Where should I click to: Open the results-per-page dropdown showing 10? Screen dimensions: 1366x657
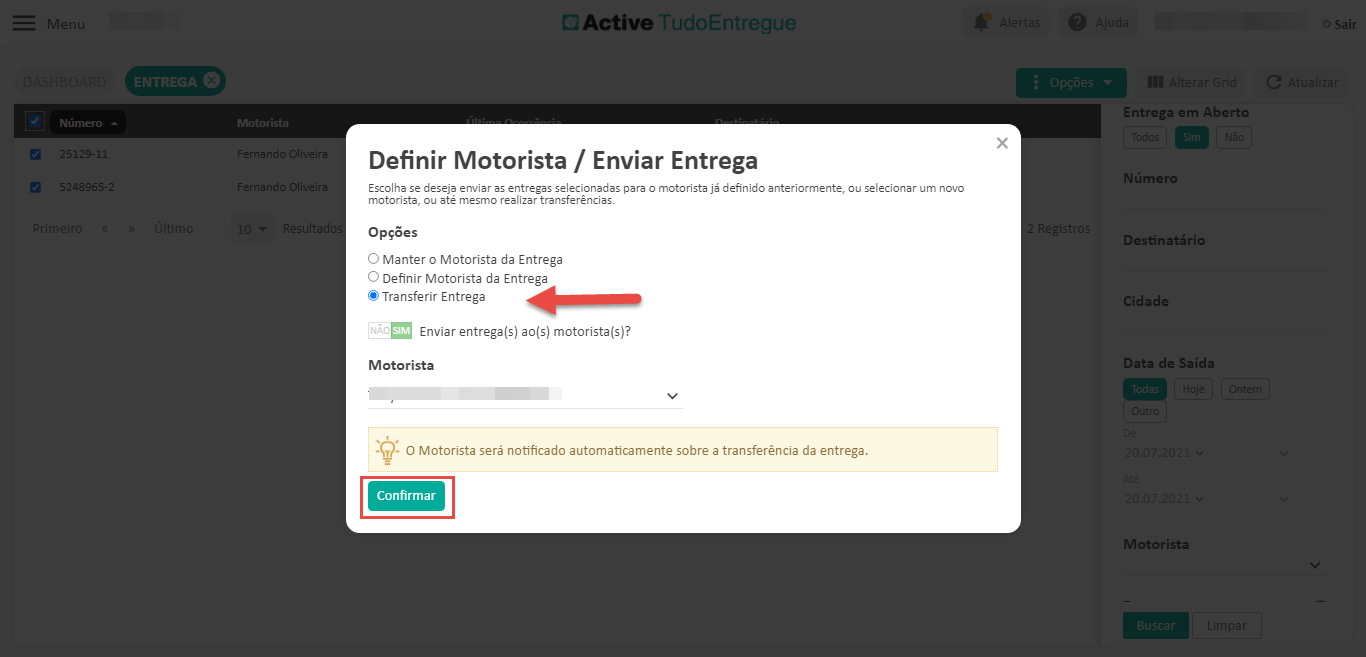pyautogui.click(x=252, y=229)
